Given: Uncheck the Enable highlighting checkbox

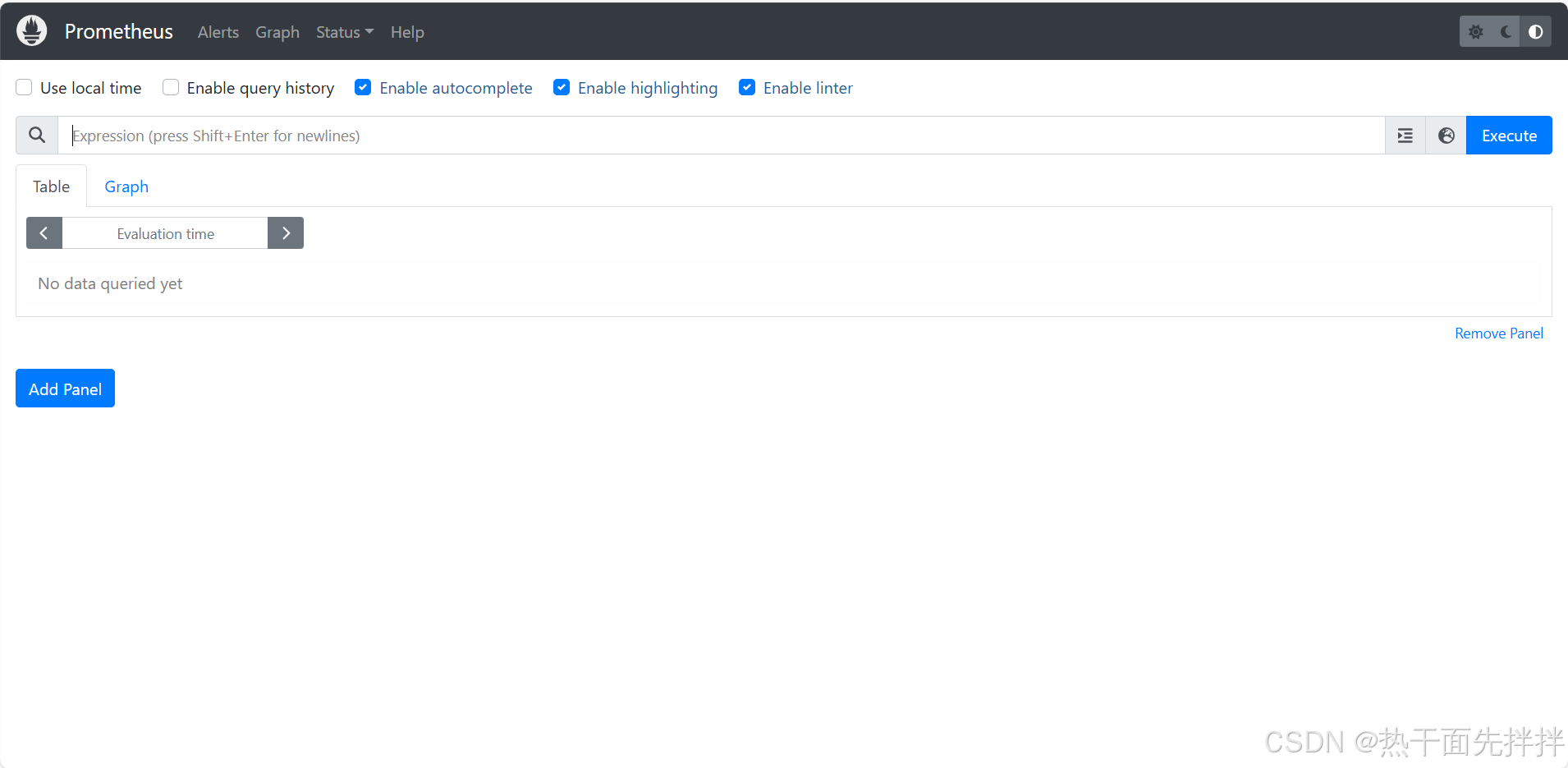Looking at the screenshot, I should [562, 87].
